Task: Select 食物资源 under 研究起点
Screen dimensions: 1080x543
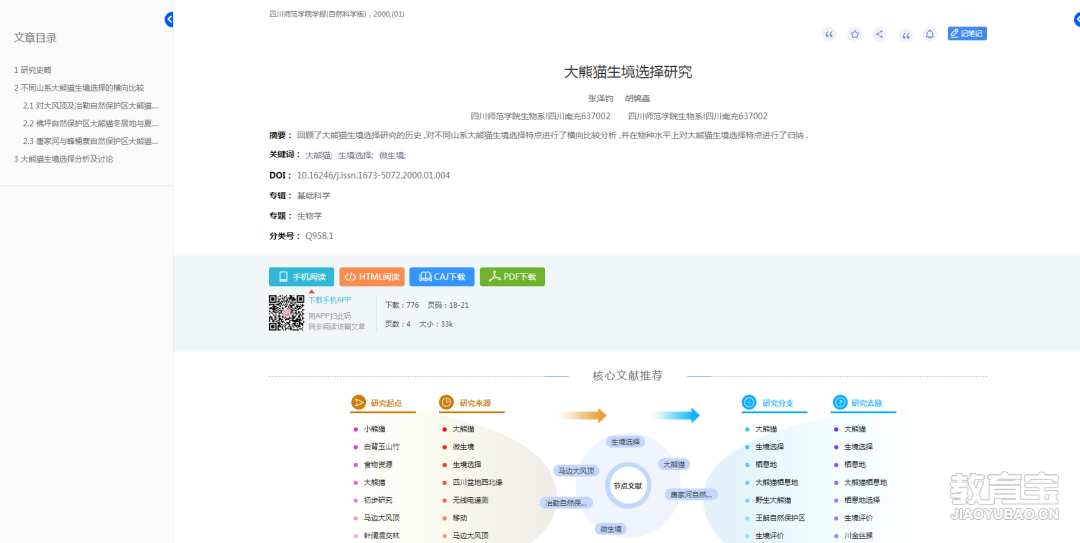Action: tap(378, 464)
